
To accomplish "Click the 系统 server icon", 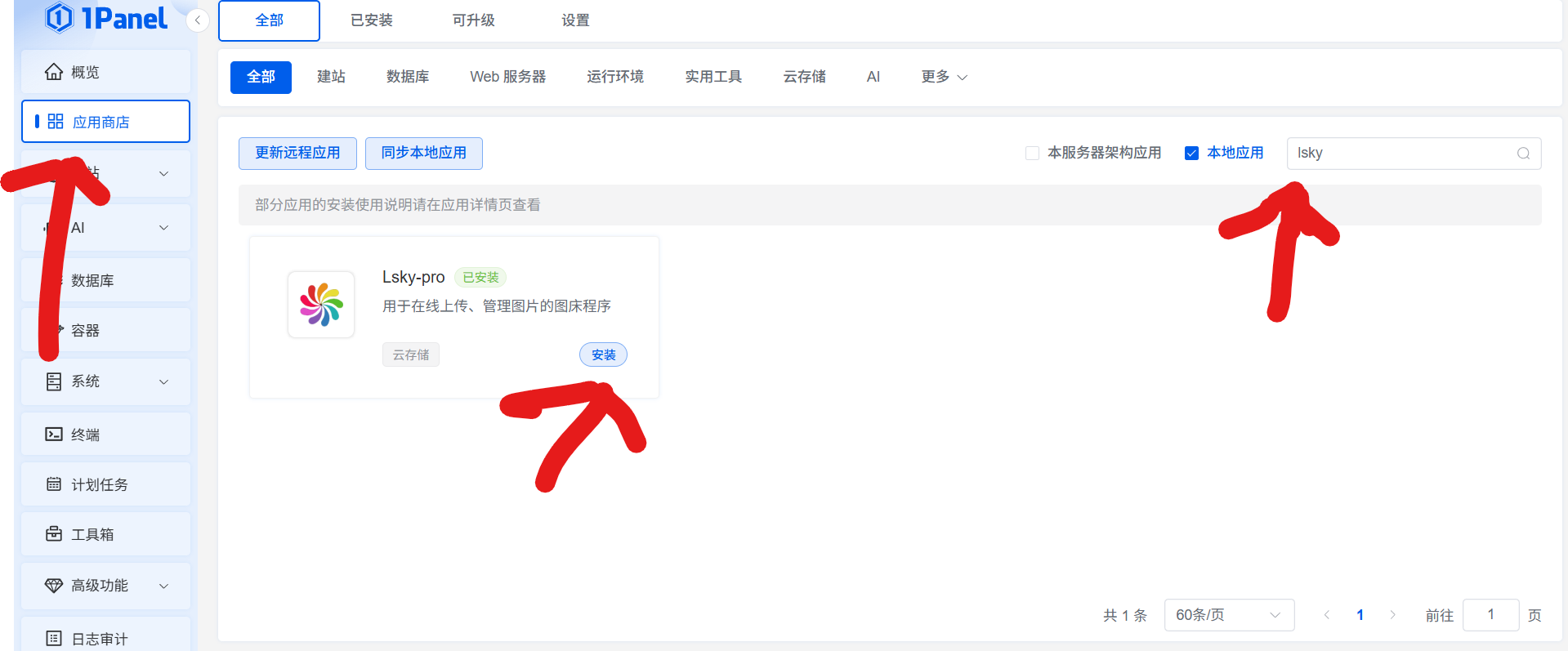I will (54, 381).
